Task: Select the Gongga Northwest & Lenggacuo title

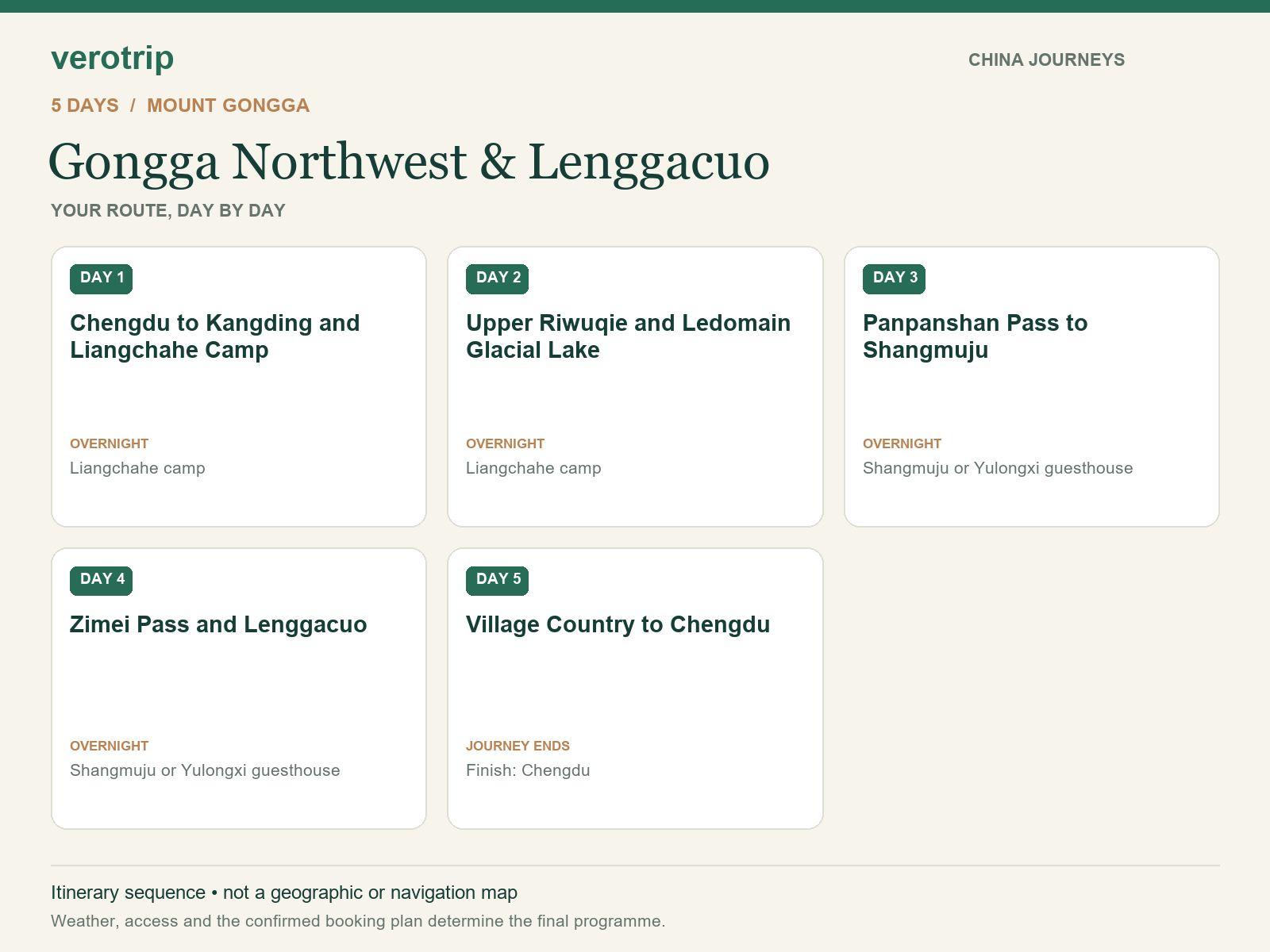Action: 409,162
